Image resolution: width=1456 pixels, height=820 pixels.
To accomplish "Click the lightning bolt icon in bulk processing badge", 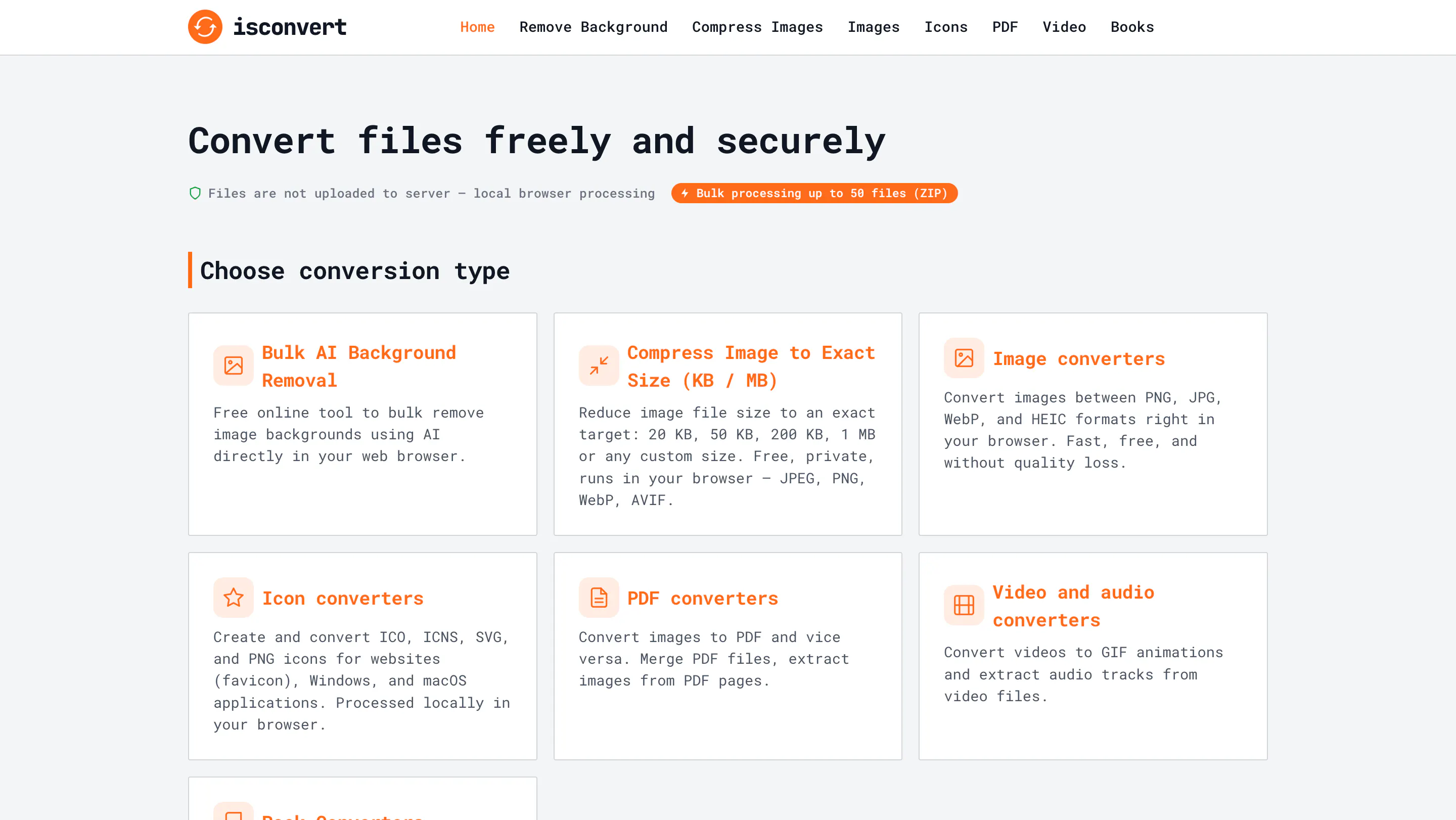I will (685, 193).
